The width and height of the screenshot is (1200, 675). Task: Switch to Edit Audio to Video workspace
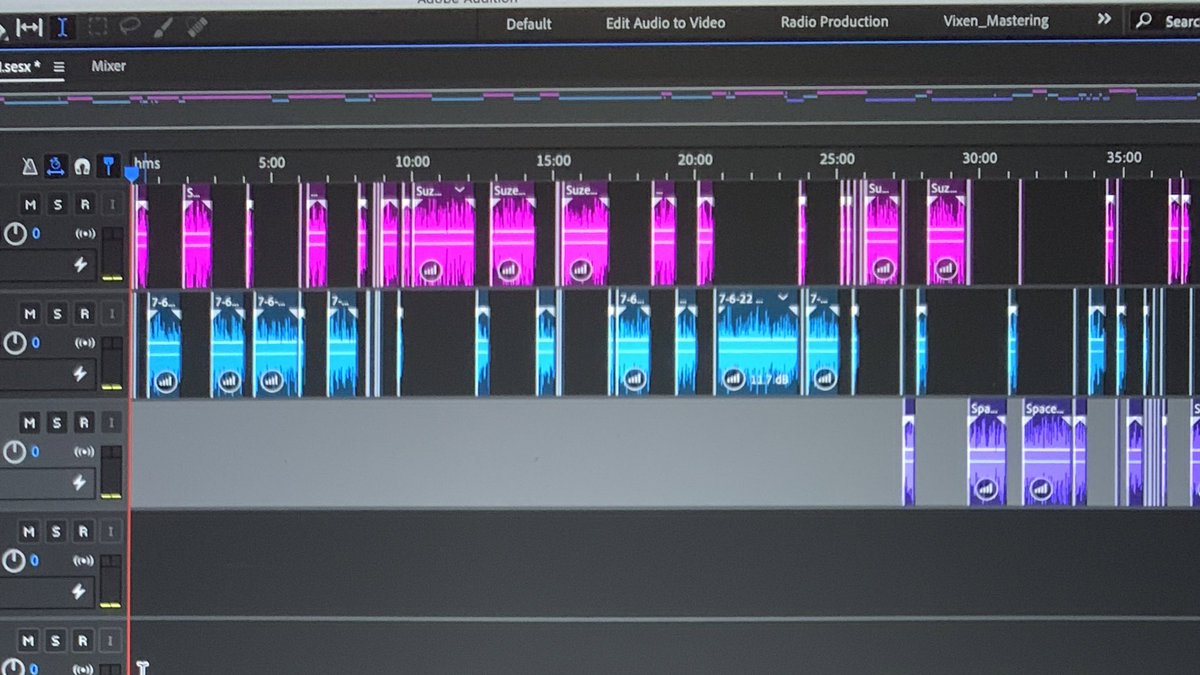(665, 23)
